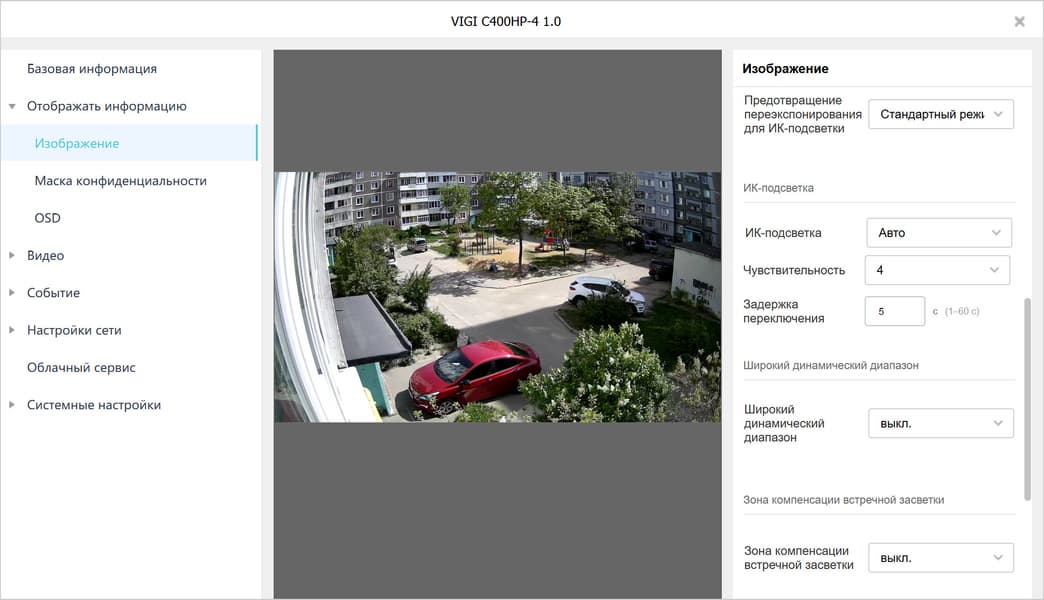
Task: Click the settings panel vertical scrollbar
Action: click(1027, 400)
